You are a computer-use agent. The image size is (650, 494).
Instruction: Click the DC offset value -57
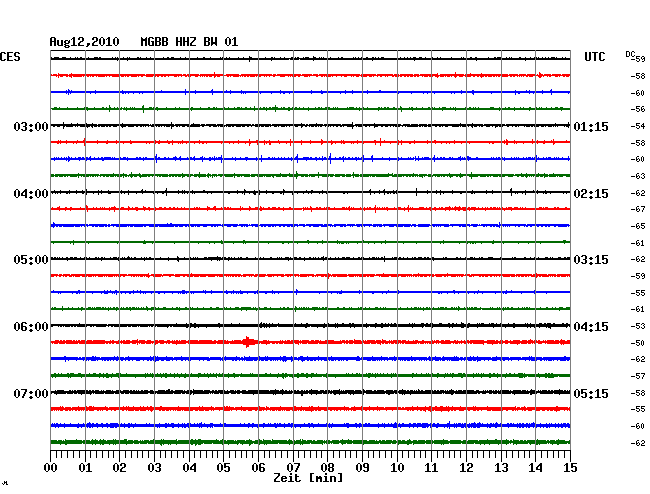point(638,376)
